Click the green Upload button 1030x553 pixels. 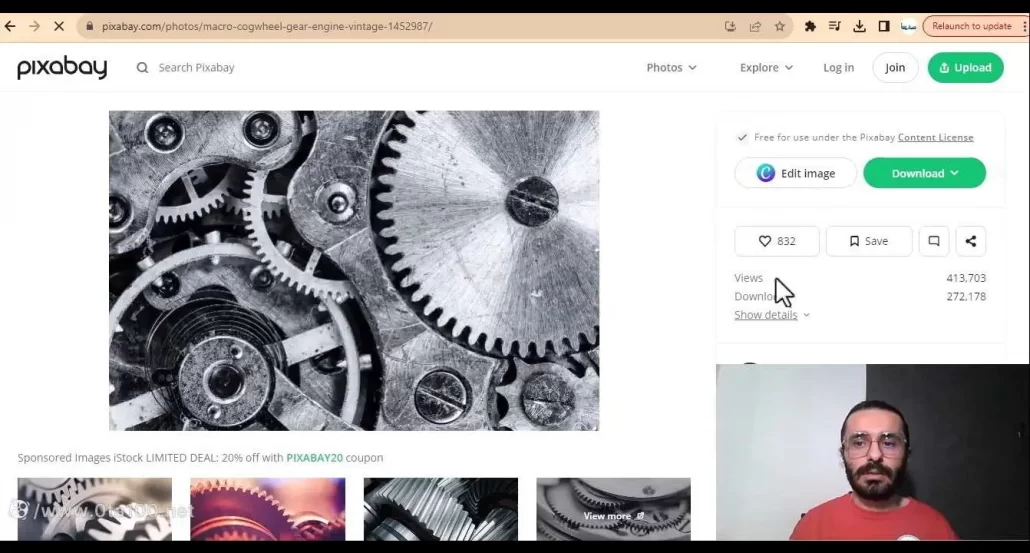[965, 68]
